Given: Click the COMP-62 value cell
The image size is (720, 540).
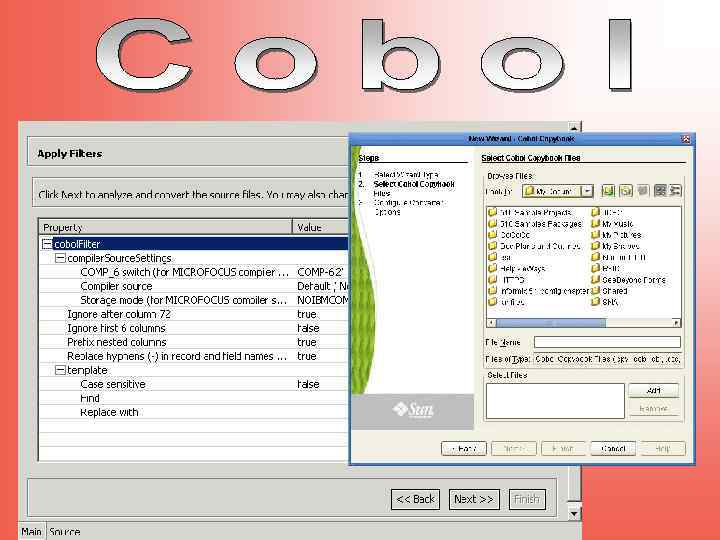Looking at the screenshot, I should click(320, 272).
